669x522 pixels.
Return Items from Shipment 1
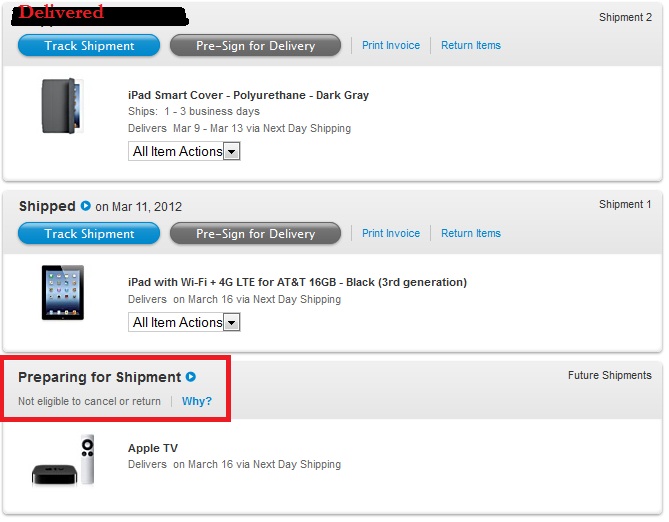click(x=471, y=233)
